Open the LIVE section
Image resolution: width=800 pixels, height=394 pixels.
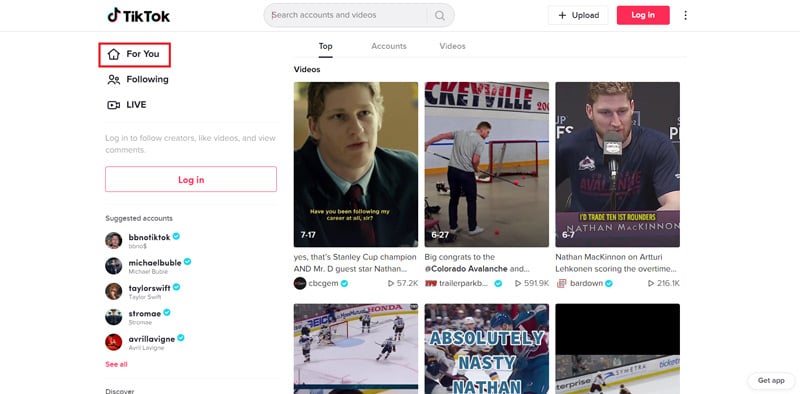point(127,105)
